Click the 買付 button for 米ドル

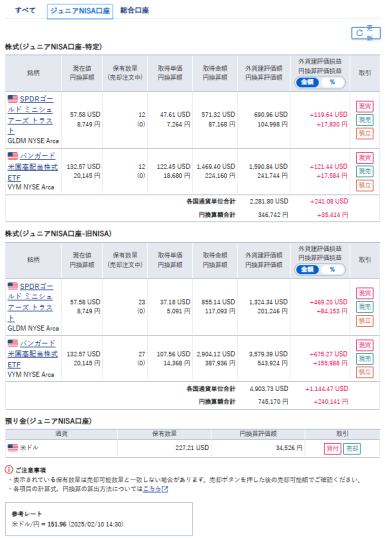pyautogui.click(x=332, y=448)
